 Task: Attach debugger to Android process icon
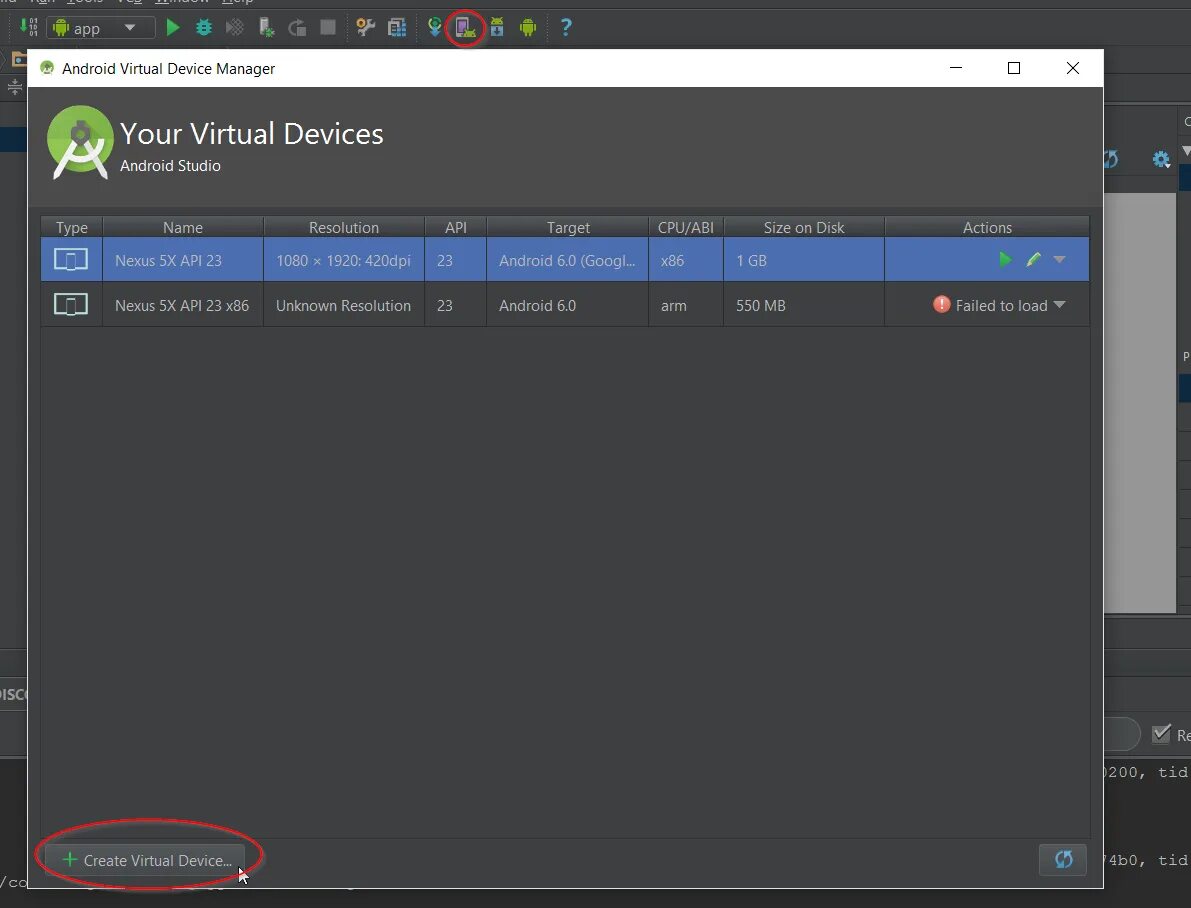(266, 27)
